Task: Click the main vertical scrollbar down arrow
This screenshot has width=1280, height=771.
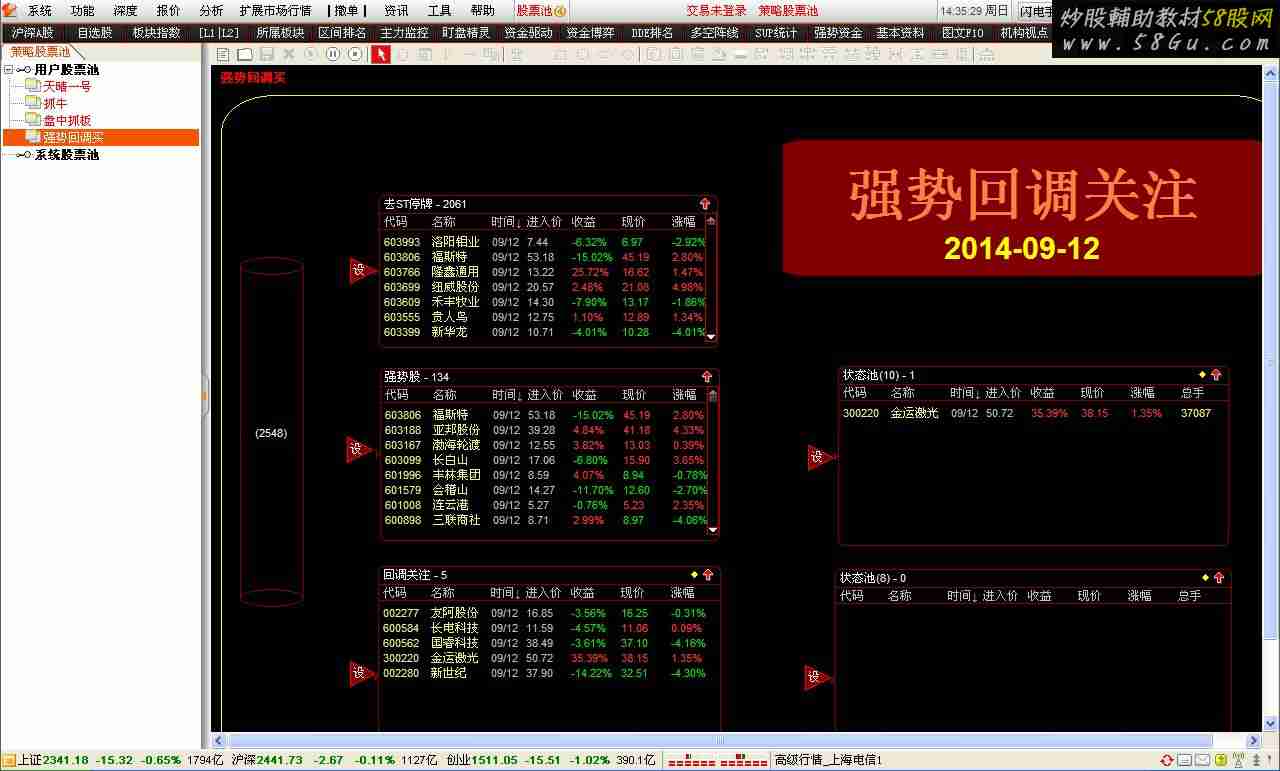Action: pyautogui.click(x=1272, y=723)
